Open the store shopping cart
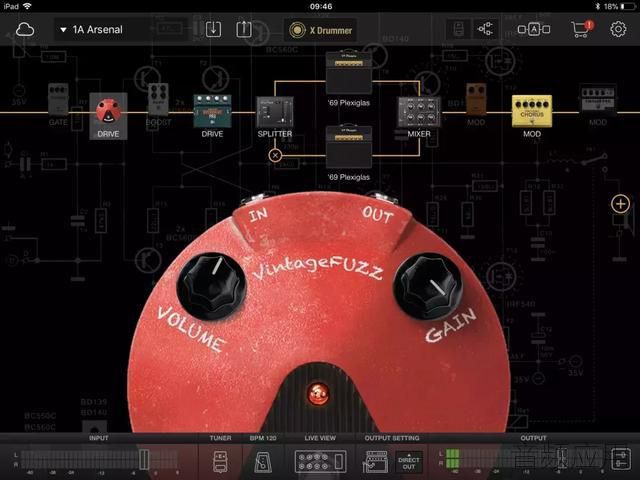This screenshot has width=640, height=480. pyautogui.click(x=581, y=29)
